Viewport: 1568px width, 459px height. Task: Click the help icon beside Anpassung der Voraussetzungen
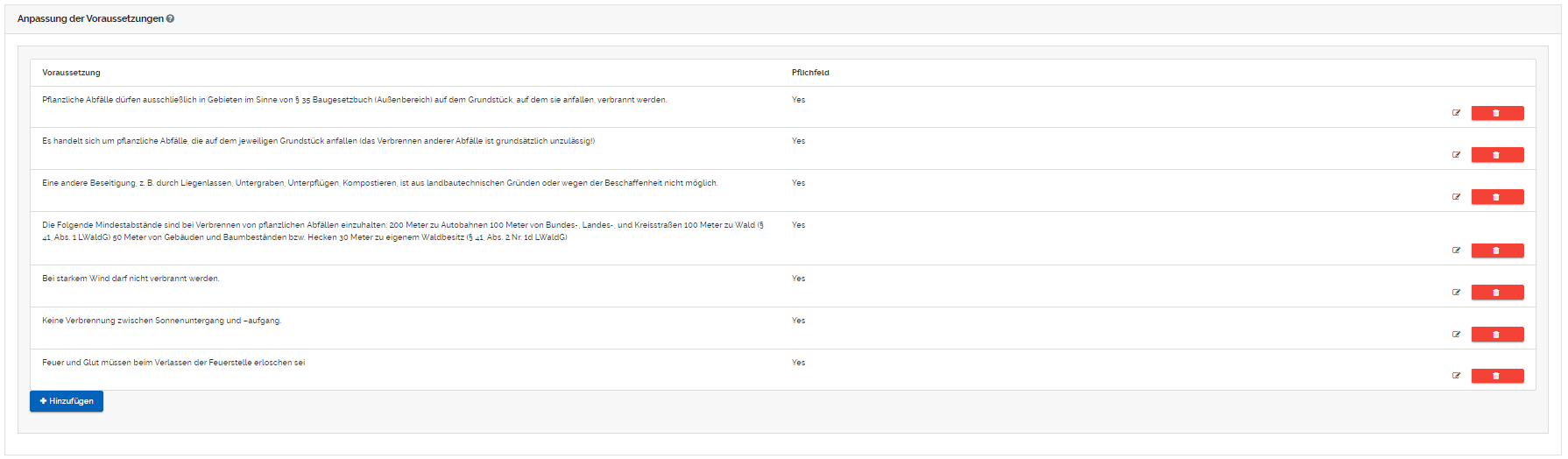coord(170,18)
